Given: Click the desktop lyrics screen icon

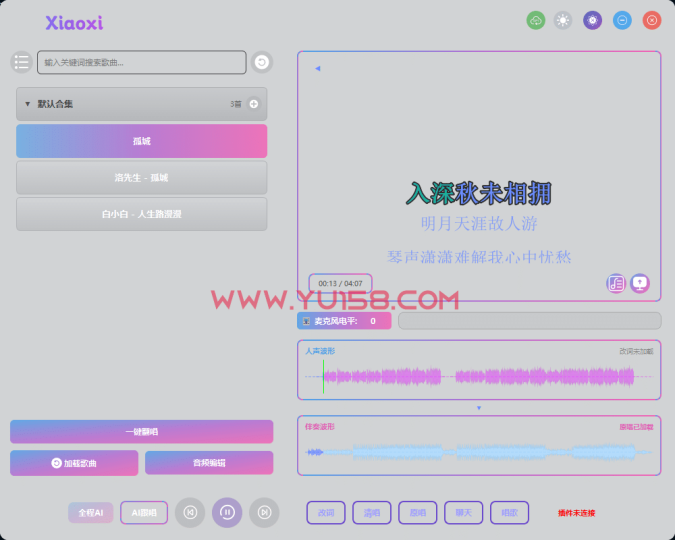Looking at the screenshot, I should coord(640,283).
